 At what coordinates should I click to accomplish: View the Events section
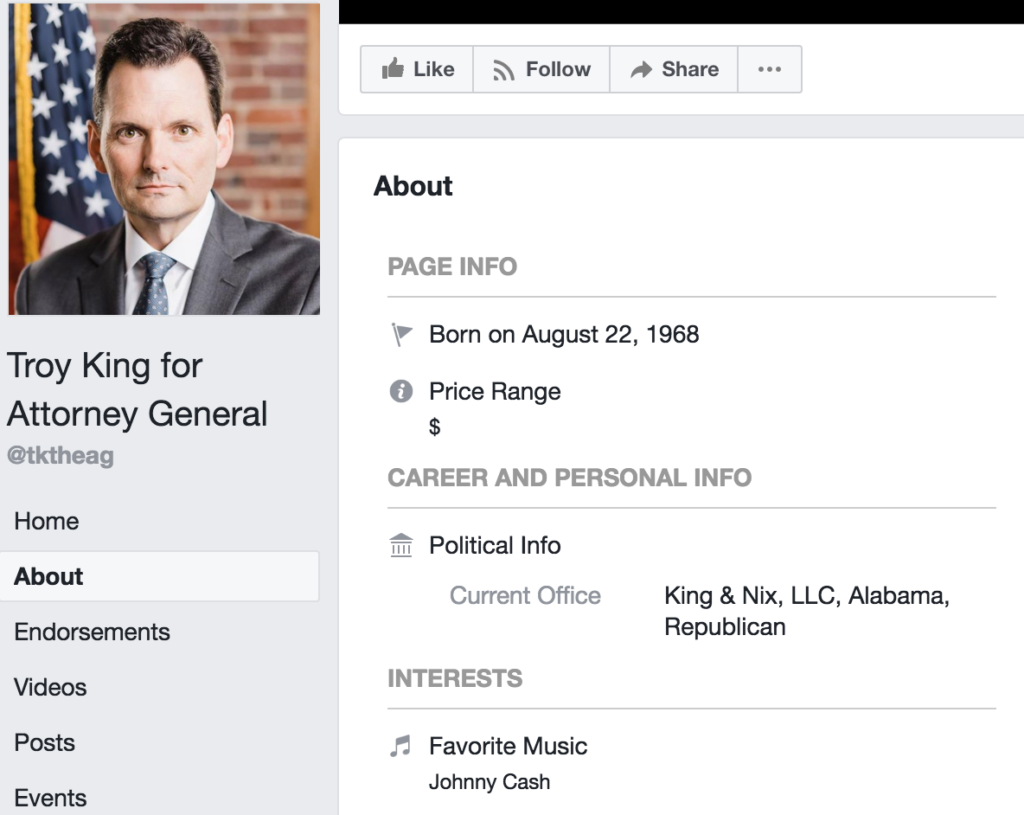point(50,798)
